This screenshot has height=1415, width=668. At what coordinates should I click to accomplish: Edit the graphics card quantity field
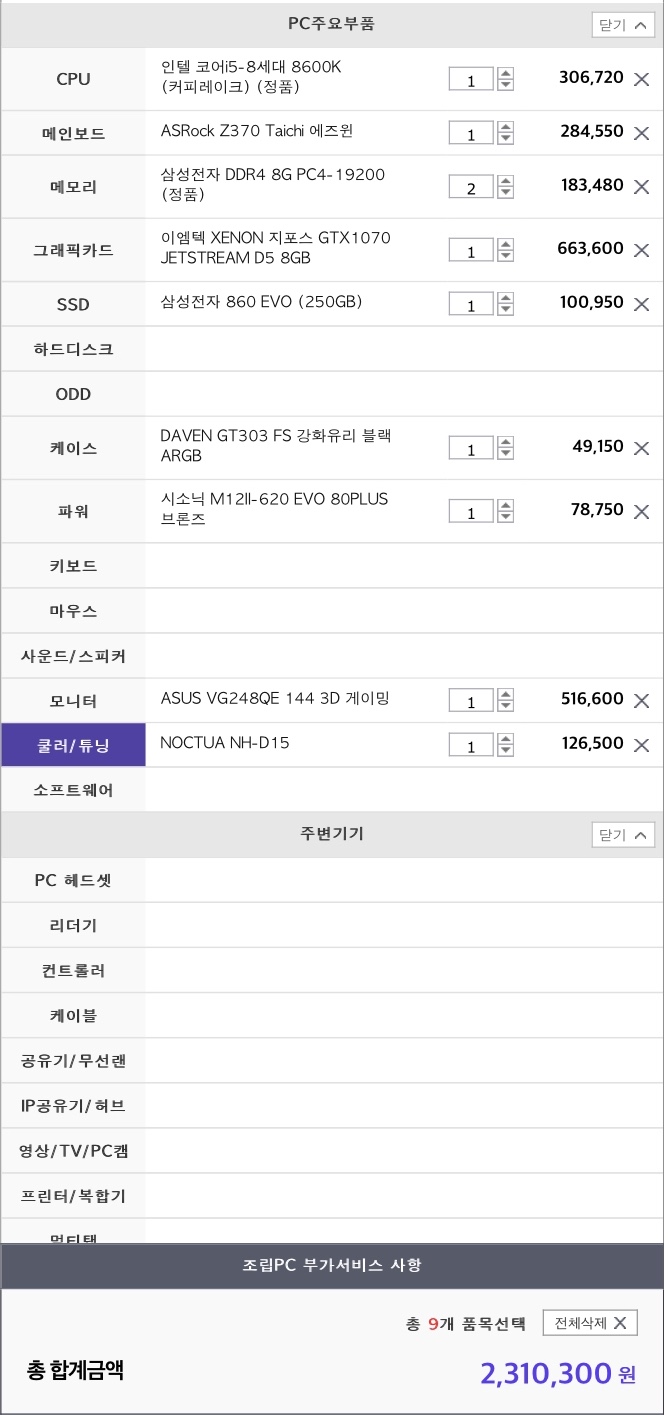click(471, 251)
